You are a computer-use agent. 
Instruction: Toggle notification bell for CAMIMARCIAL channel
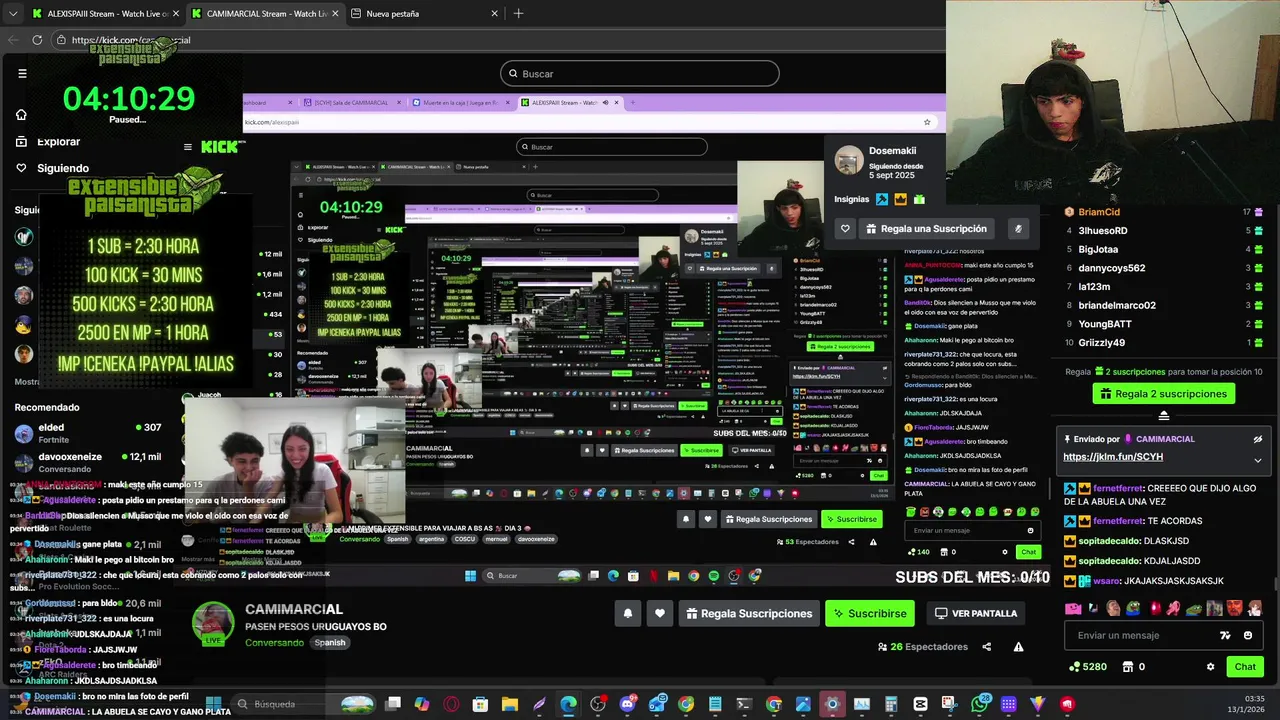pos(627,613)
